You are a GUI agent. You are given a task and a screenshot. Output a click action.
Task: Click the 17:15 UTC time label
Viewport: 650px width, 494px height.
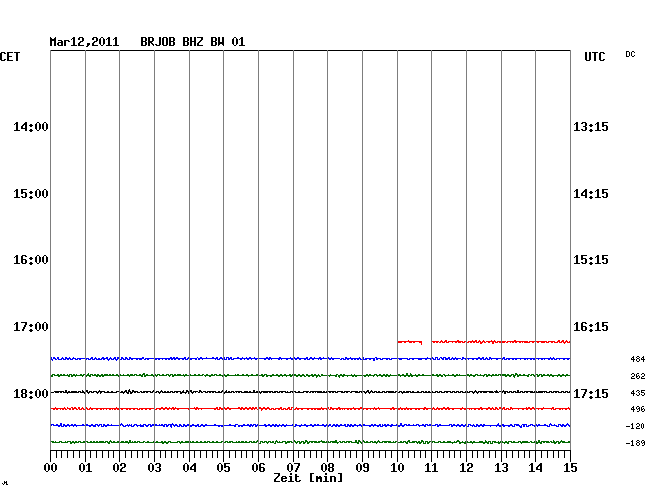(x=591, y=393)
